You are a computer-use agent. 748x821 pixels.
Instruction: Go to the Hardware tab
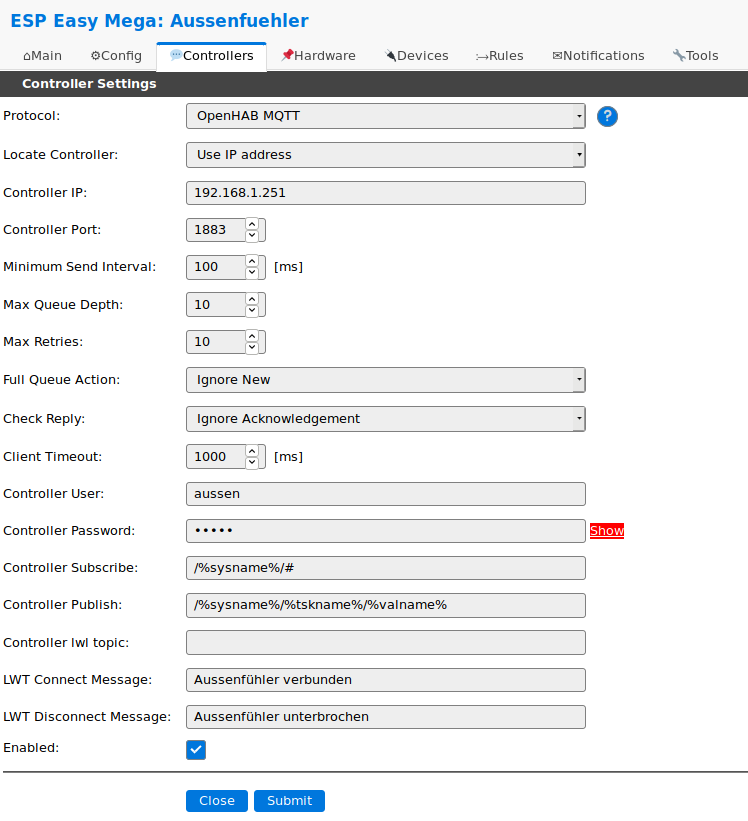[318, 56]
